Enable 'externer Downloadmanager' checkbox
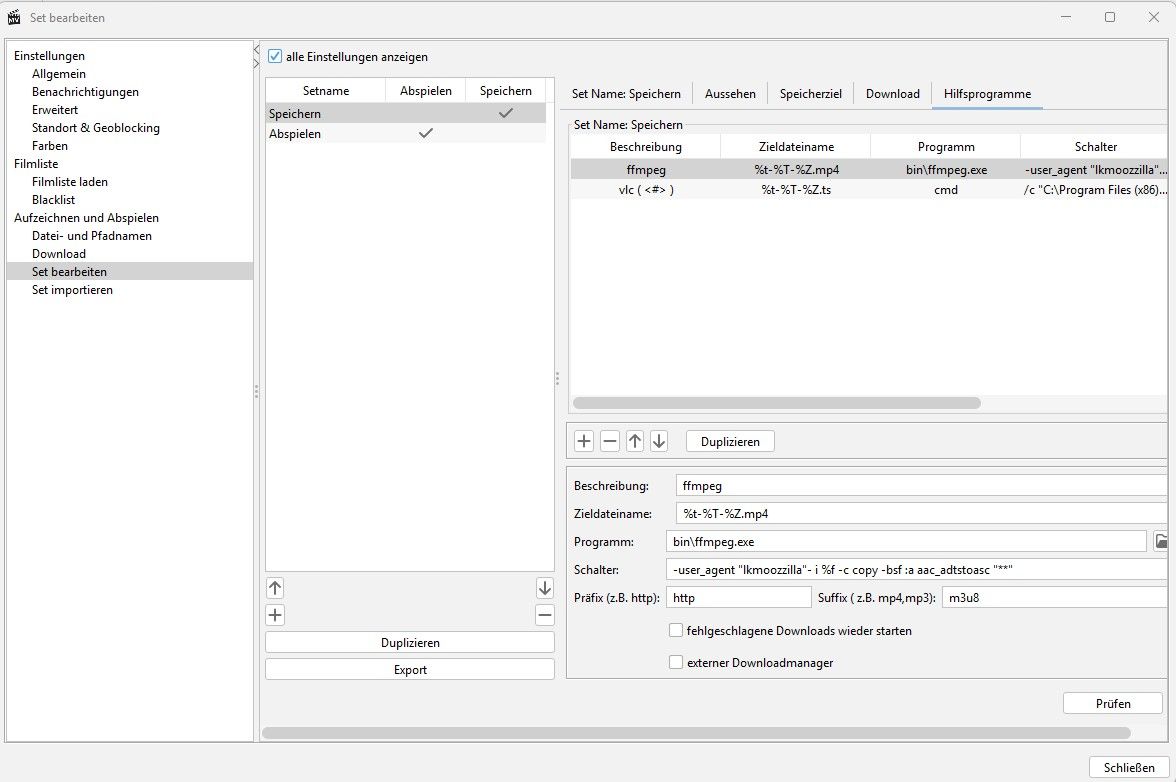 tap(676, 662)
